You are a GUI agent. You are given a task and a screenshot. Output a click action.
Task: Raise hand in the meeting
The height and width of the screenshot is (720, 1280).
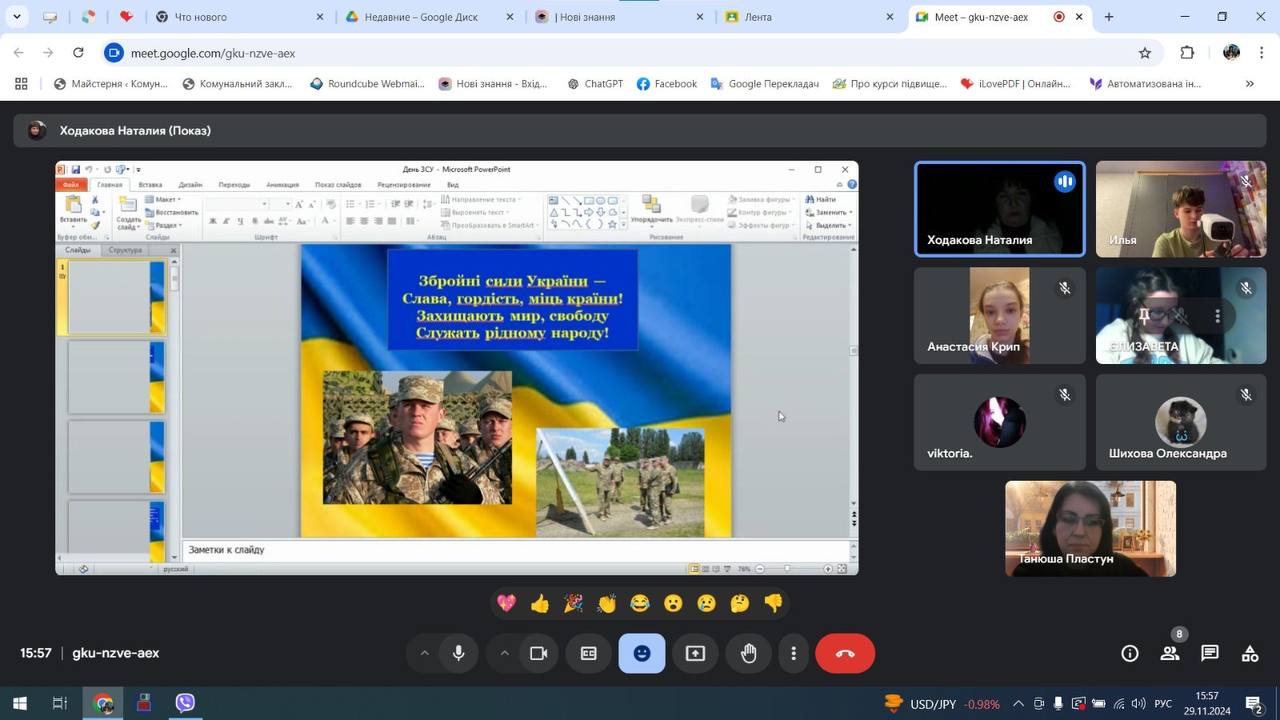pyautogui.click(x=748, y=653)
